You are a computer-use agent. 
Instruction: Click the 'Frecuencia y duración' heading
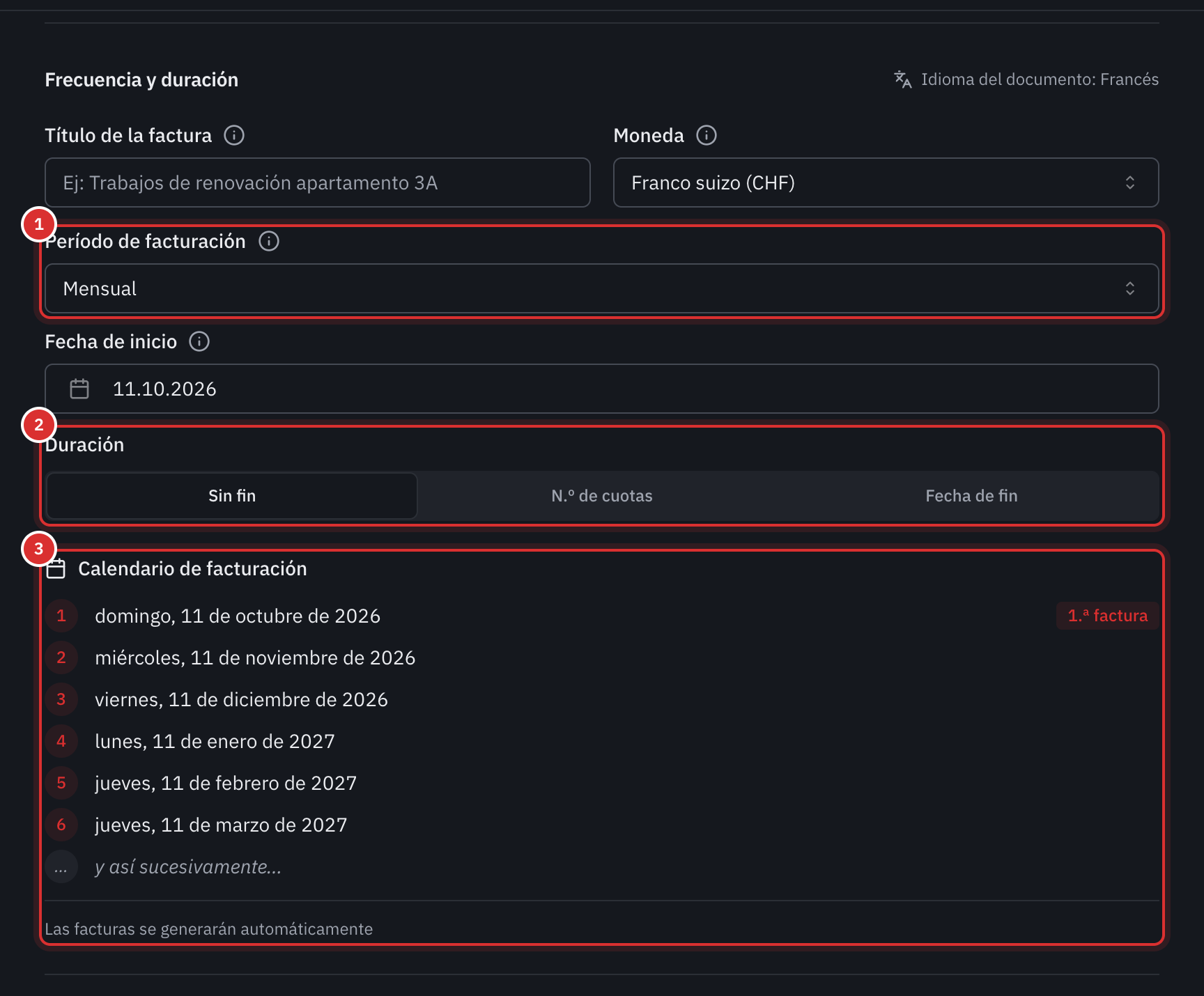[141, 79]
